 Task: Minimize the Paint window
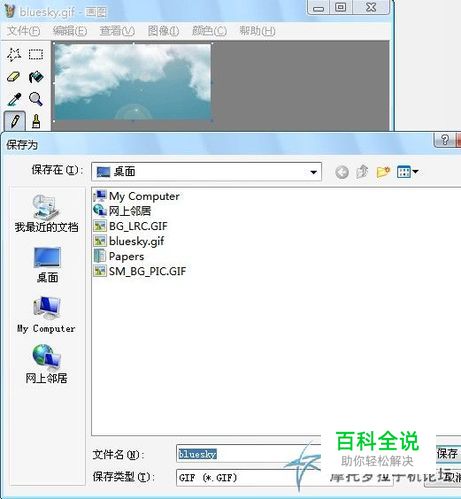(318, 7)
